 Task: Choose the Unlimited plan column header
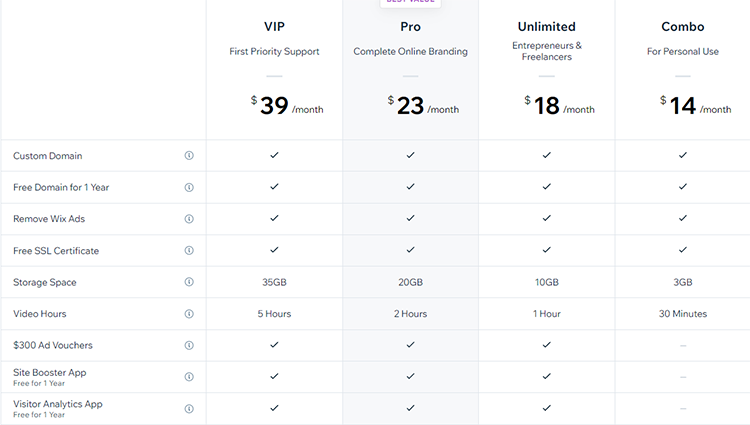point(547,27)
